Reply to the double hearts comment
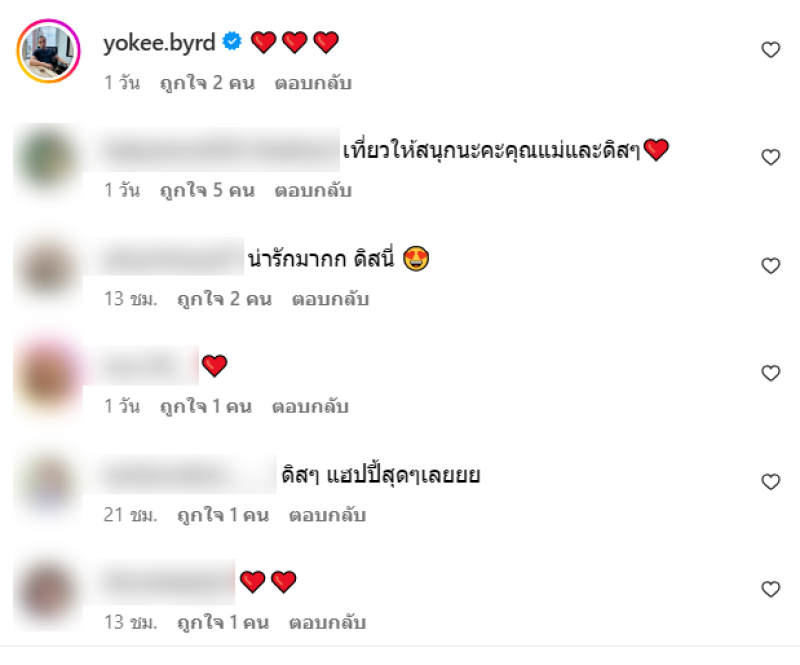Screen dimensions: 800x665 [x=327, y=623]
